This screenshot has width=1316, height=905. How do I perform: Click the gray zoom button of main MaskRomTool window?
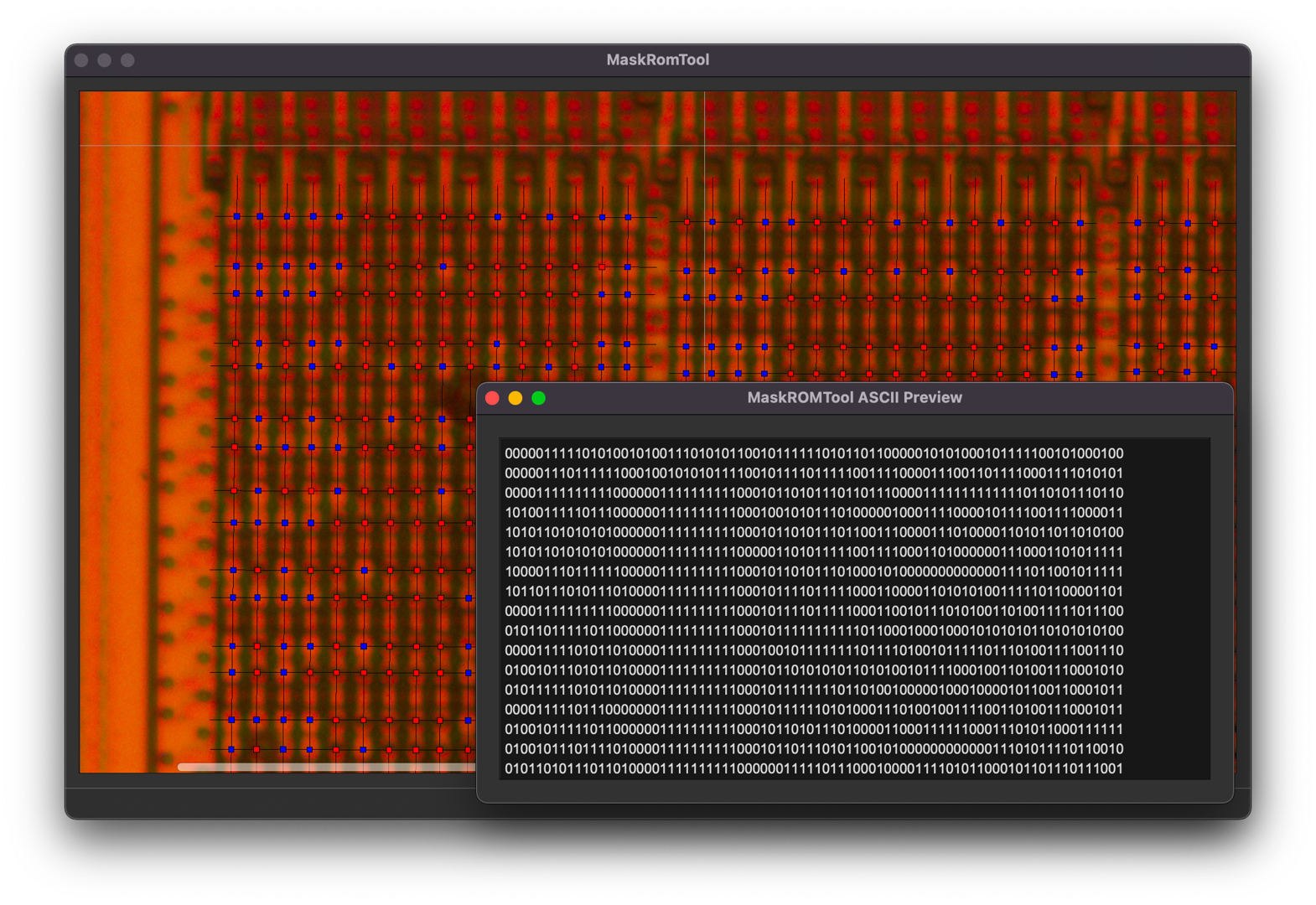click(x=127, y=60)
